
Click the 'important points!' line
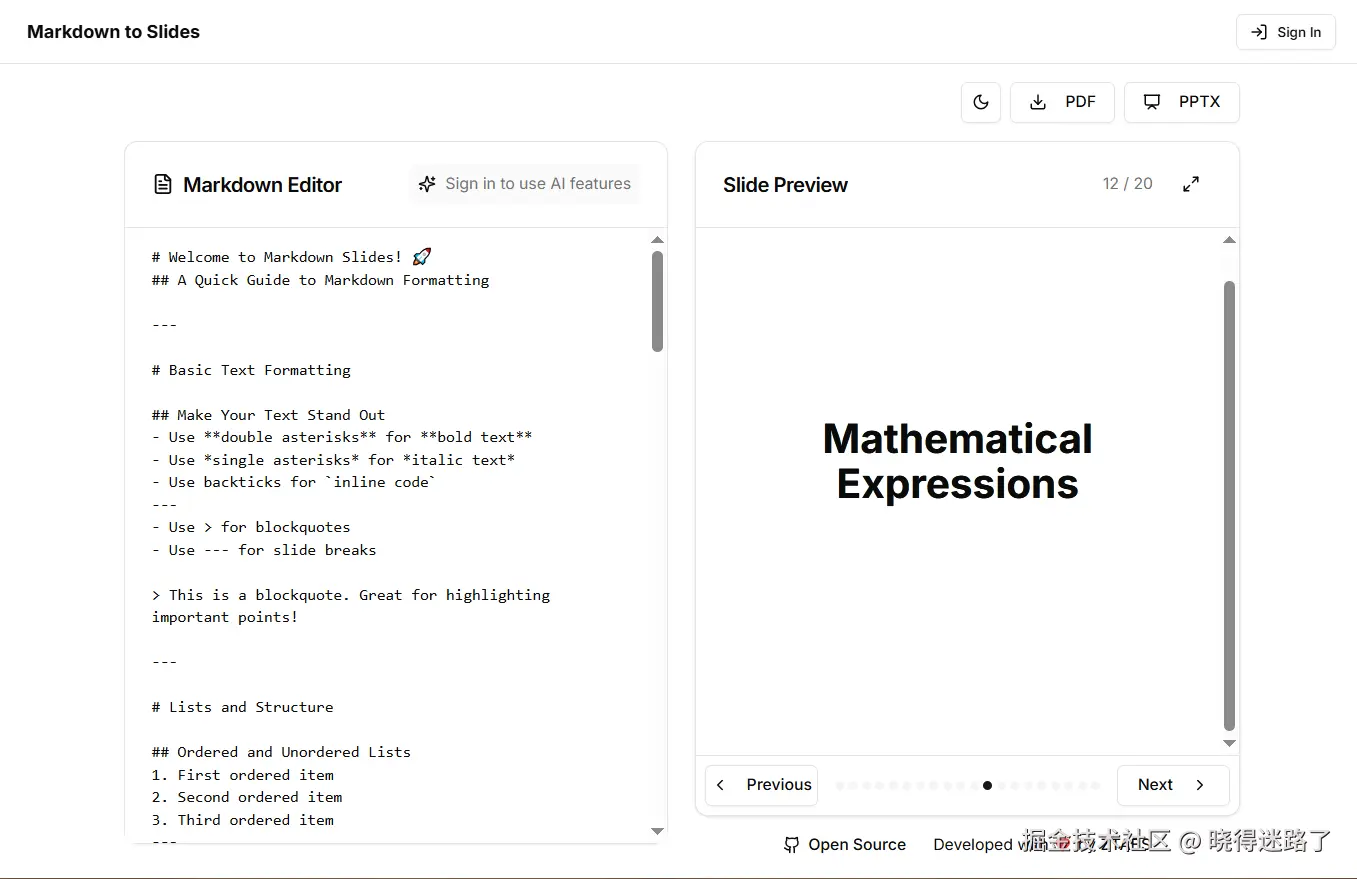[x=225, y=617]
